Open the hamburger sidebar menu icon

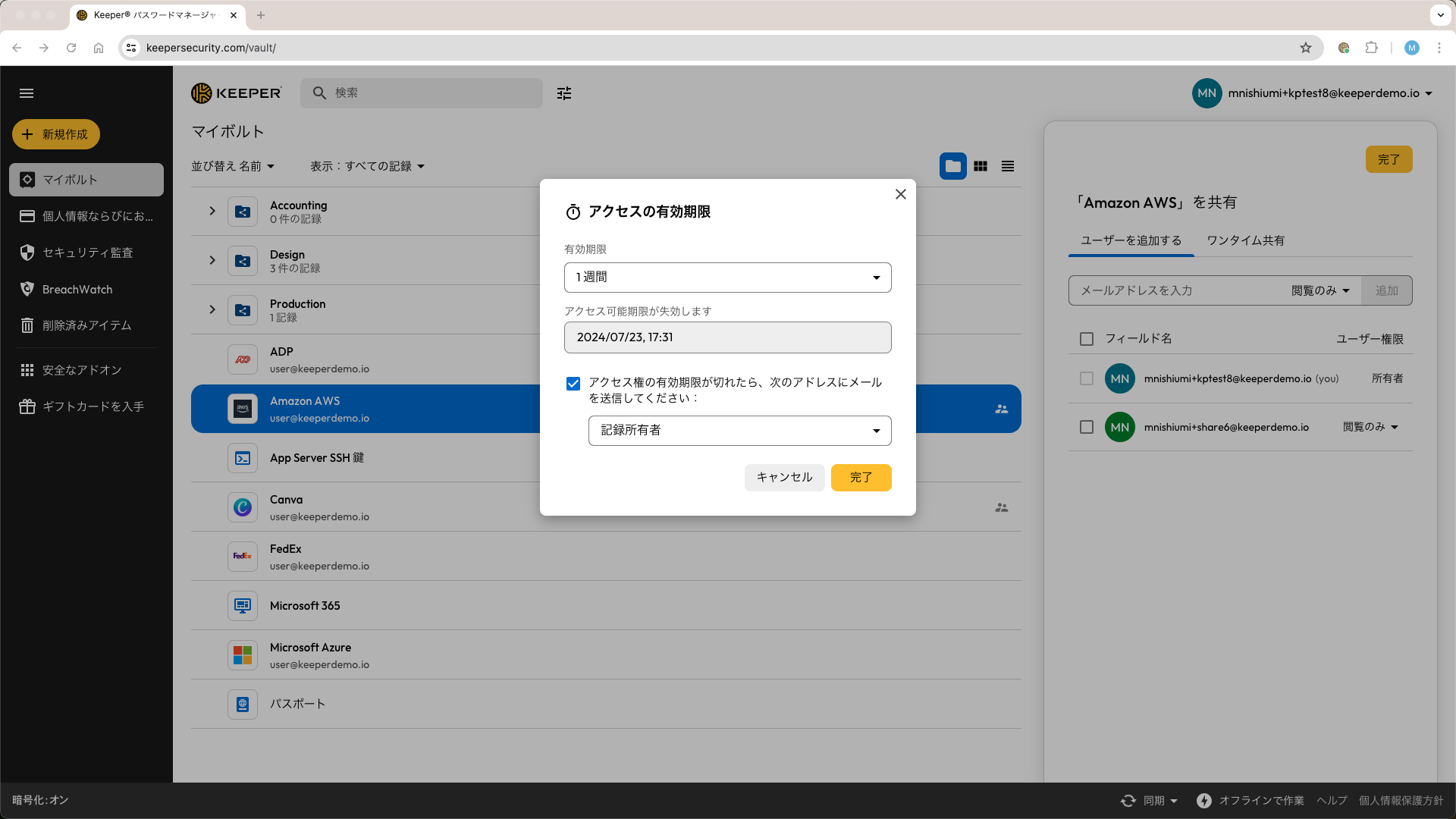click(27, 93)
